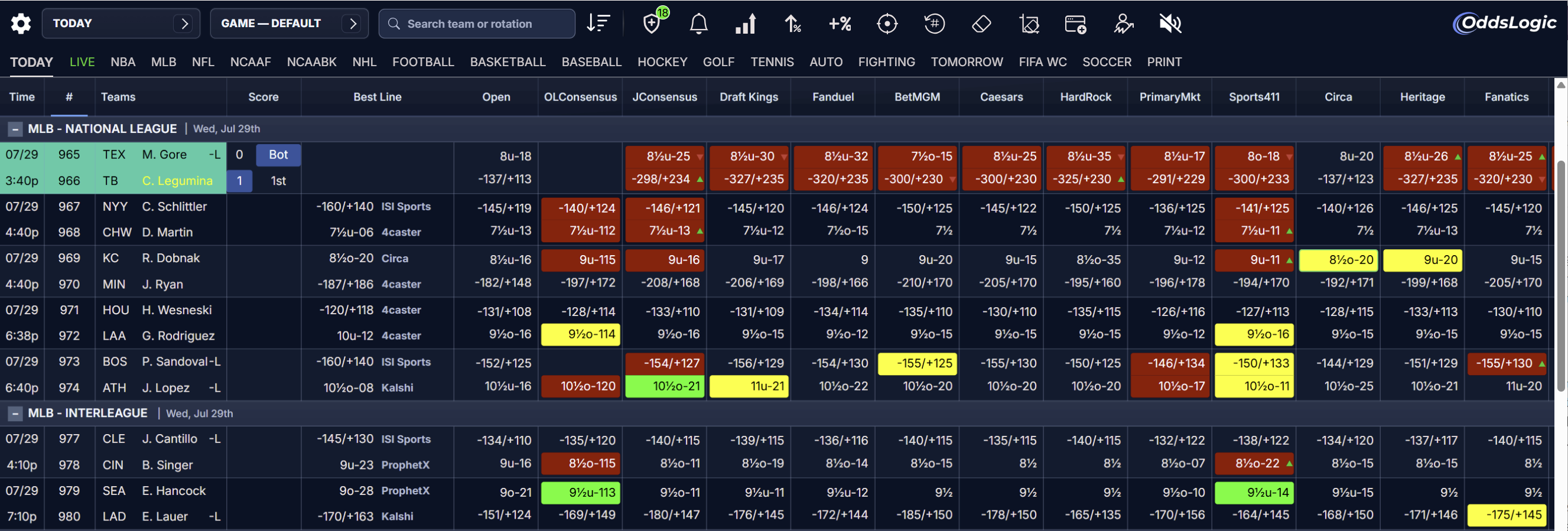This screenshot has height=531, width=1568.
Task: Switch to the NBA tab
Action: coord(123,62)
